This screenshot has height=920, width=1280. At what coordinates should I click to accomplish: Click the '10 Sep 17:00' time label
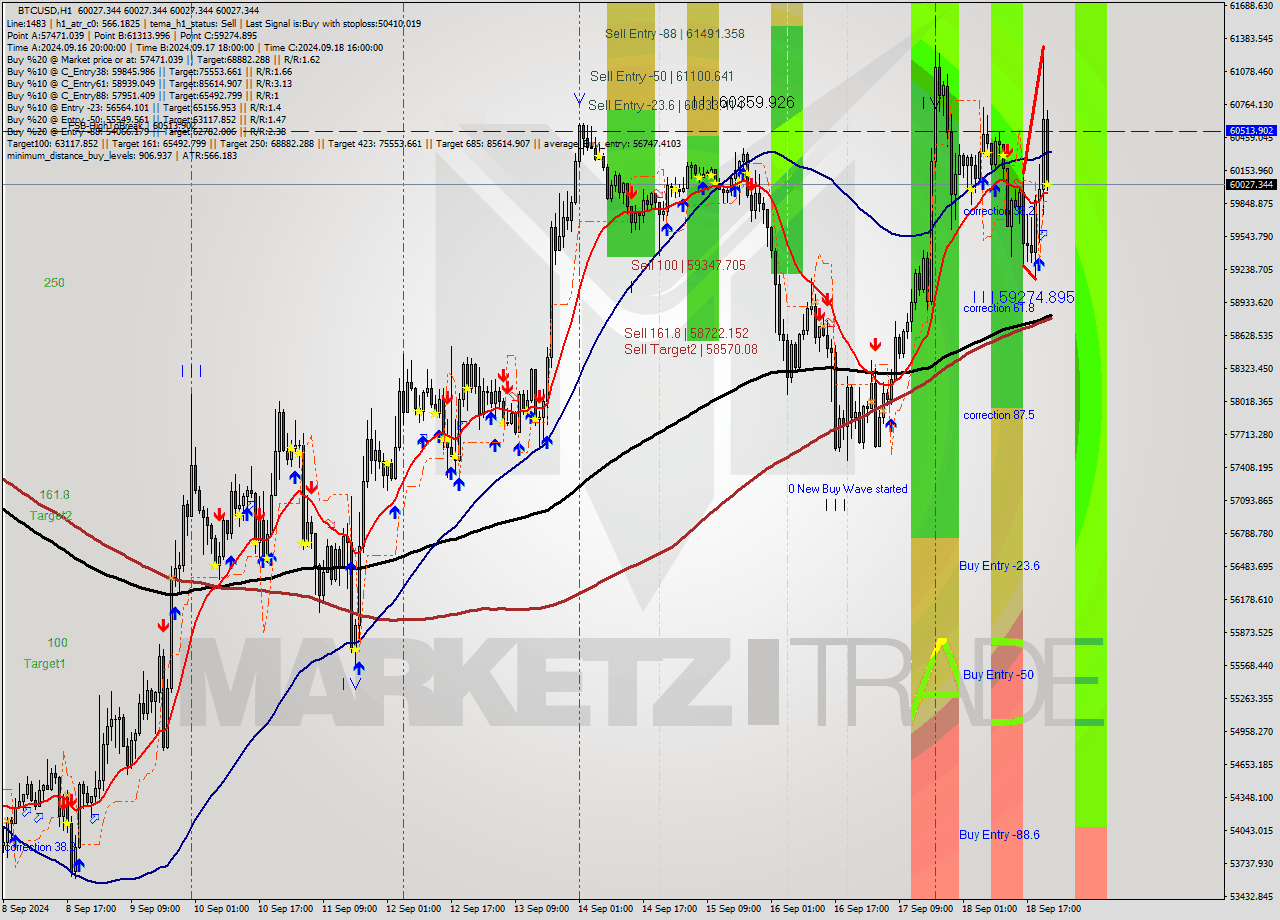pos(284,909)
